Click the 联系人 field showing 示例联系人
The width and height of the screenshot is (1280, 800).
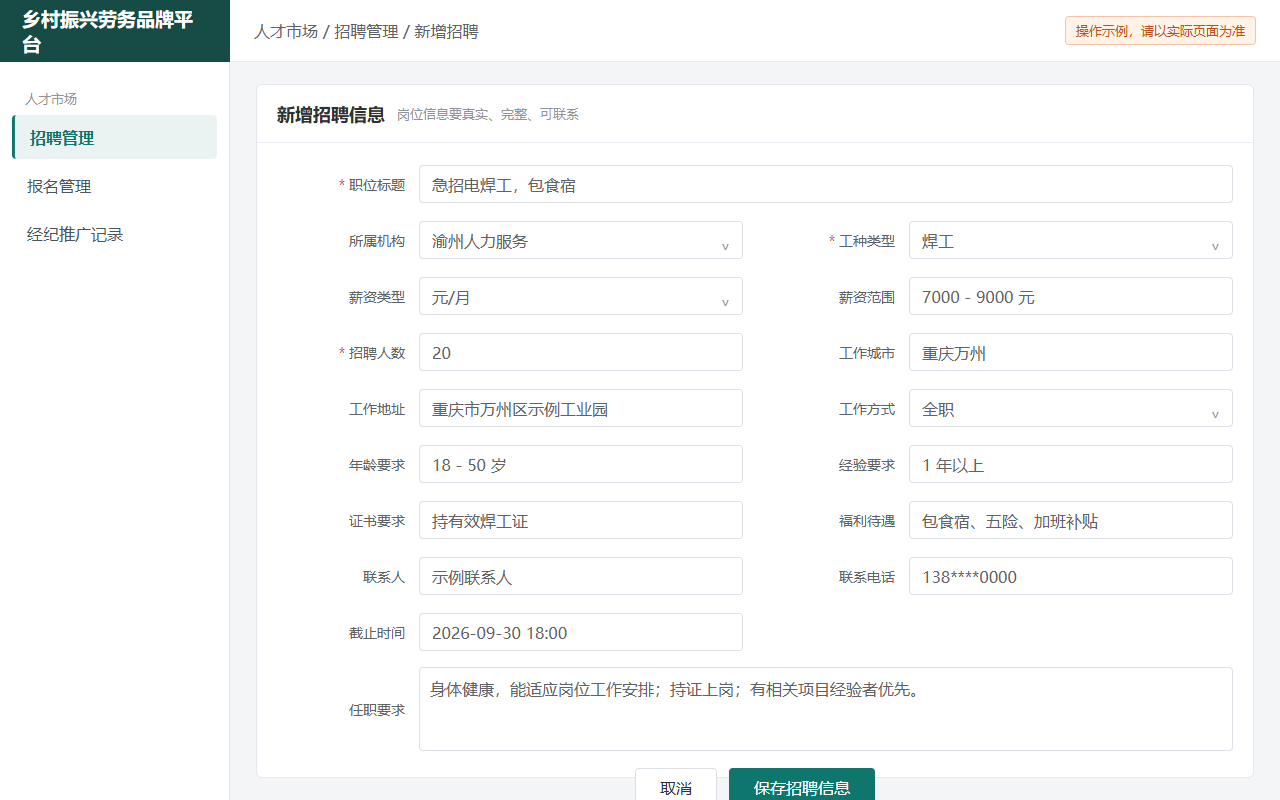581,576
